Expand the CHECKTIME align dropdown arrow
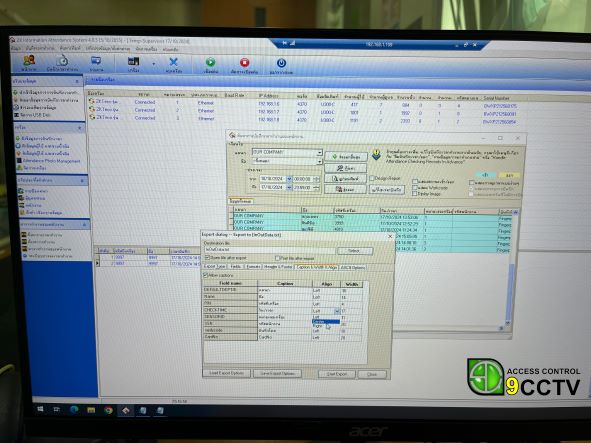The width and height of the screenshot is (591, 443). 337,311
